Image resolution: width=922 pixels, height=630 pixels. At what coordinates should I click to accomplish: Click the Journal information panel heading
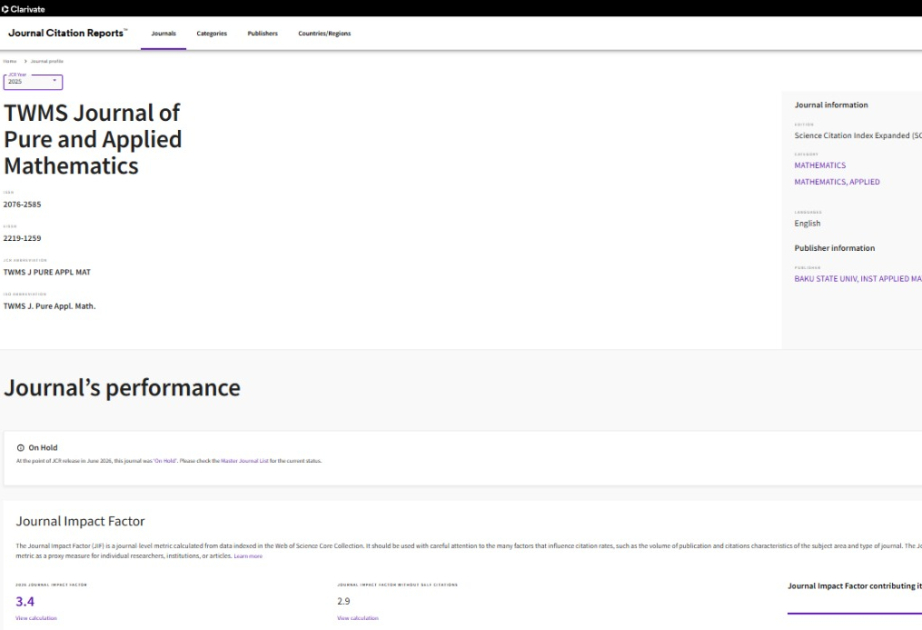[831, 105]
